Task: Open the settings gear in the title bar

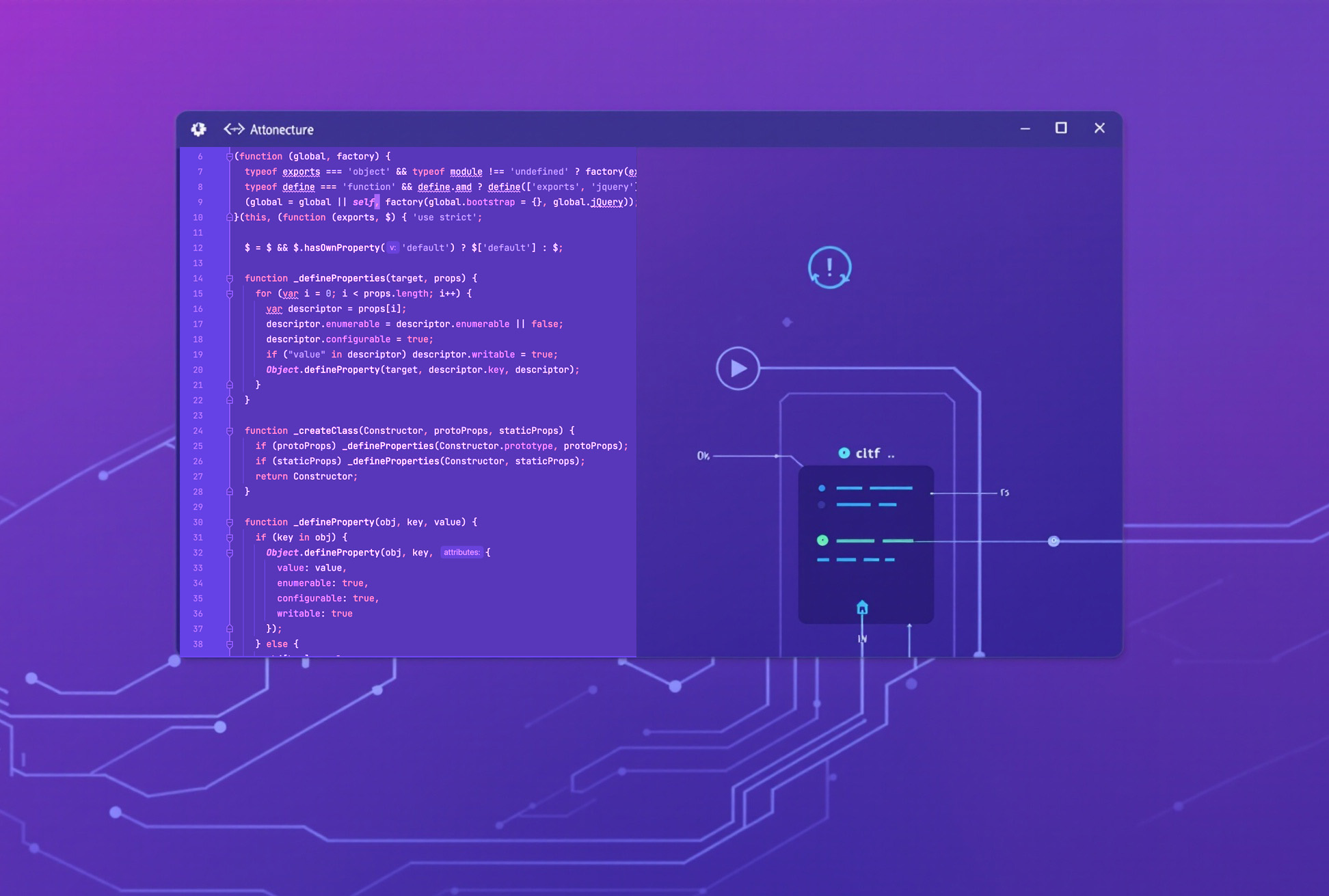Action: pos(199,129)
